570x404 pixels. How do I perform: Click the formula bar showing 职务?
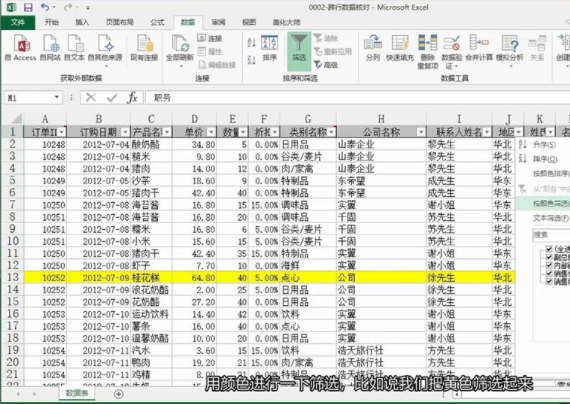[358, 97]
